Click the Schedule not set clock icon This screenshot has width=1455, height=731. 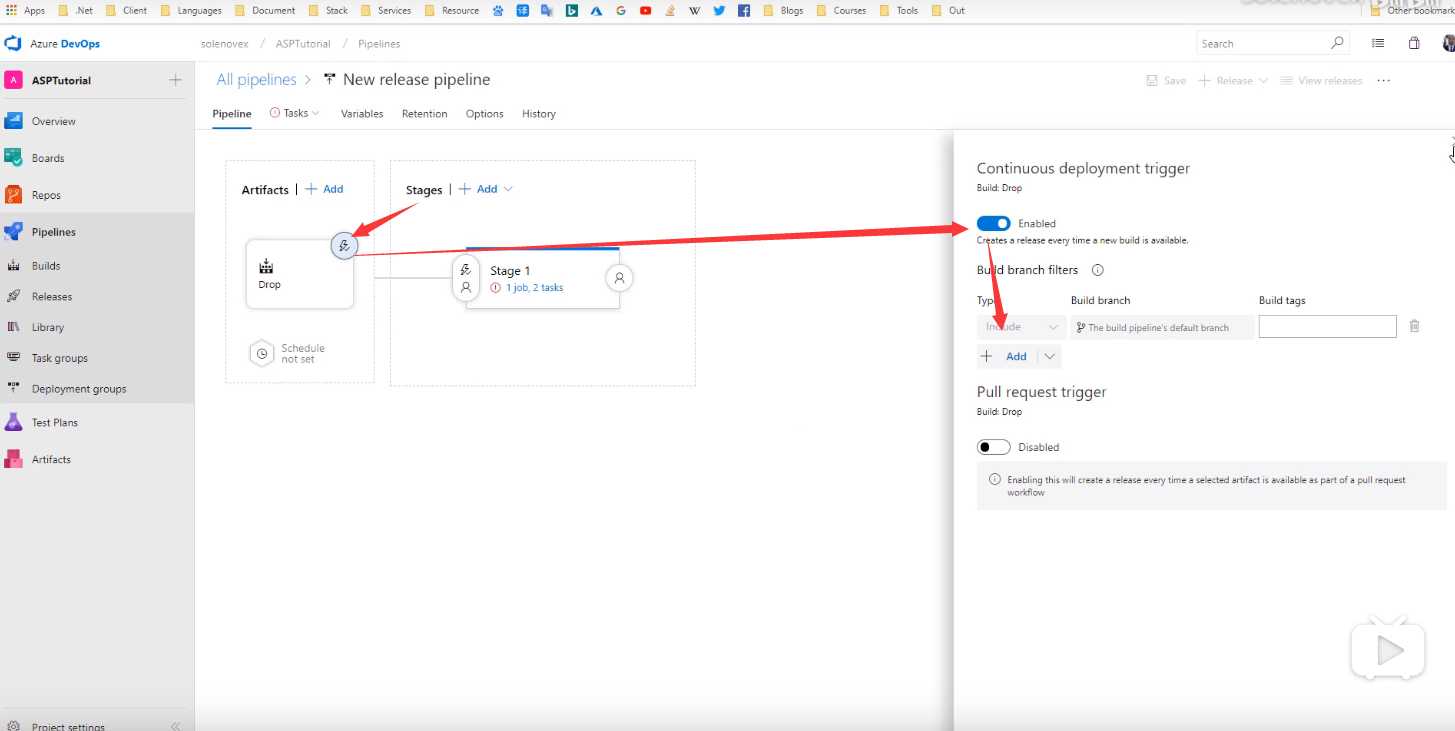click(261, 353)
